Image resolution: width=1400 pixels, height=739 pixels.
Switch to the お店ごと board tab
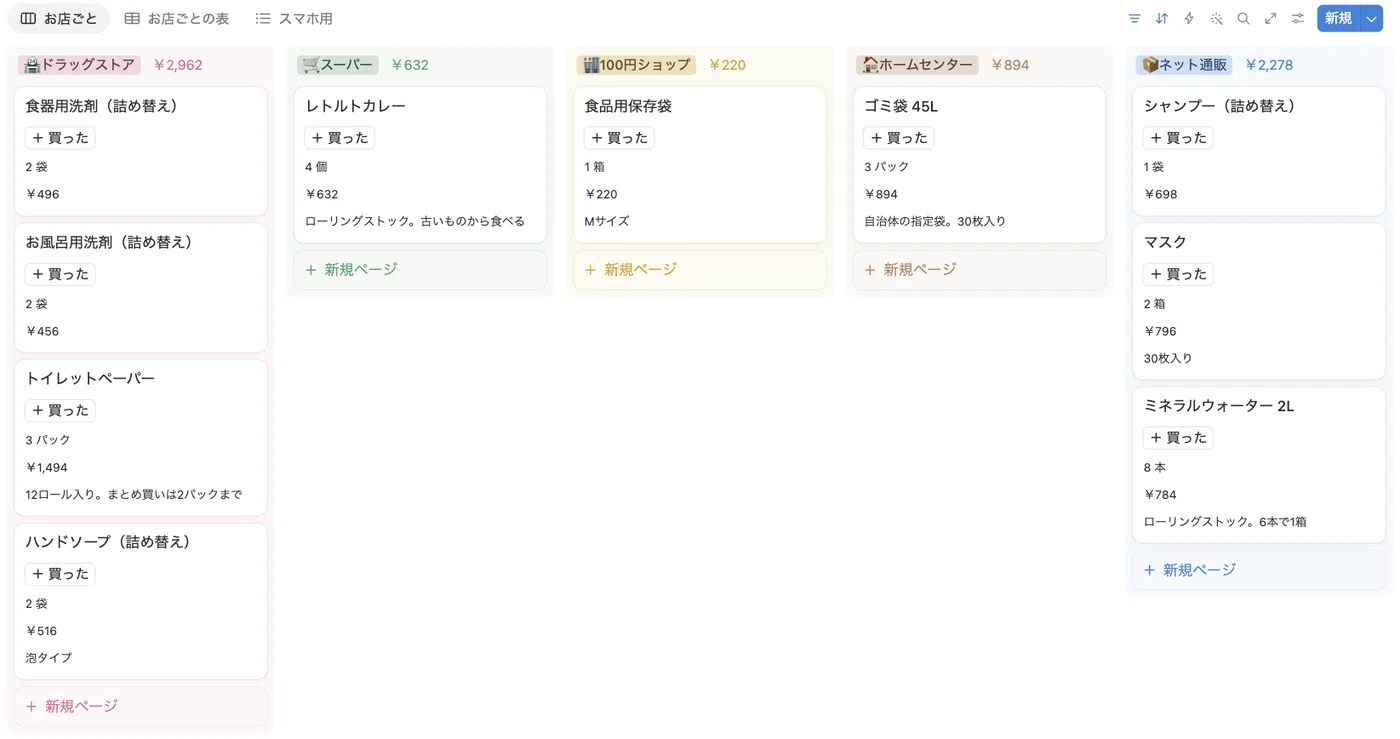[x=58, y=18]
